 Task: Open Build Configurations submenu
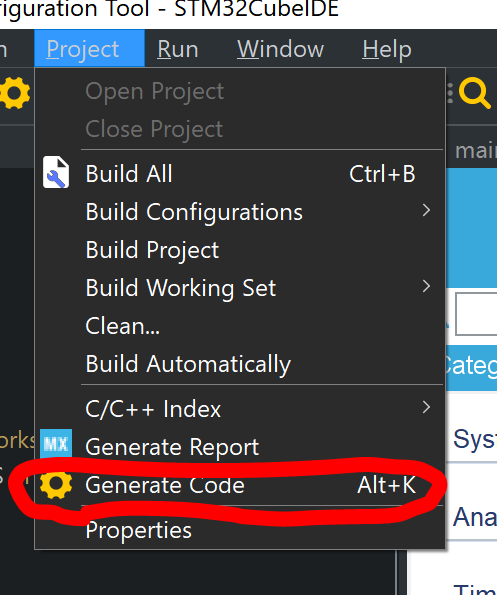click(x=239, y=212)
